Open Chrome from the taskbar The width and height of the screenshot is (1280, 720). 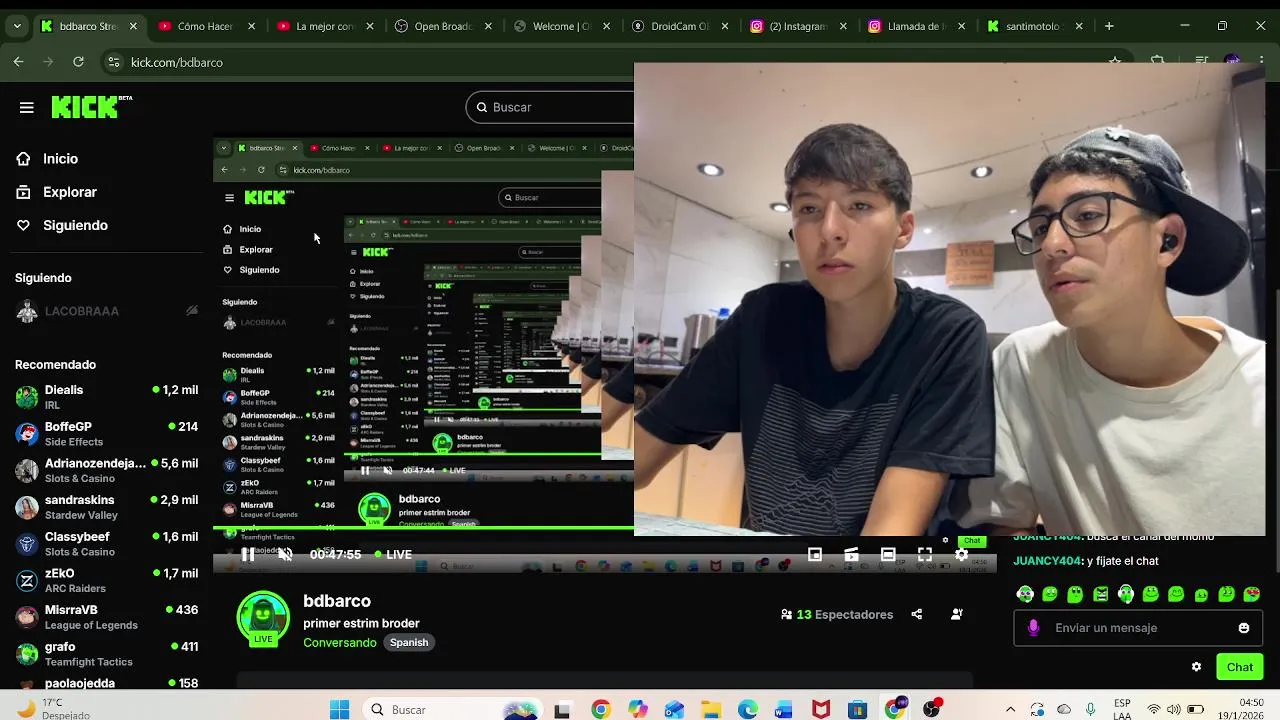pos(600,709)
